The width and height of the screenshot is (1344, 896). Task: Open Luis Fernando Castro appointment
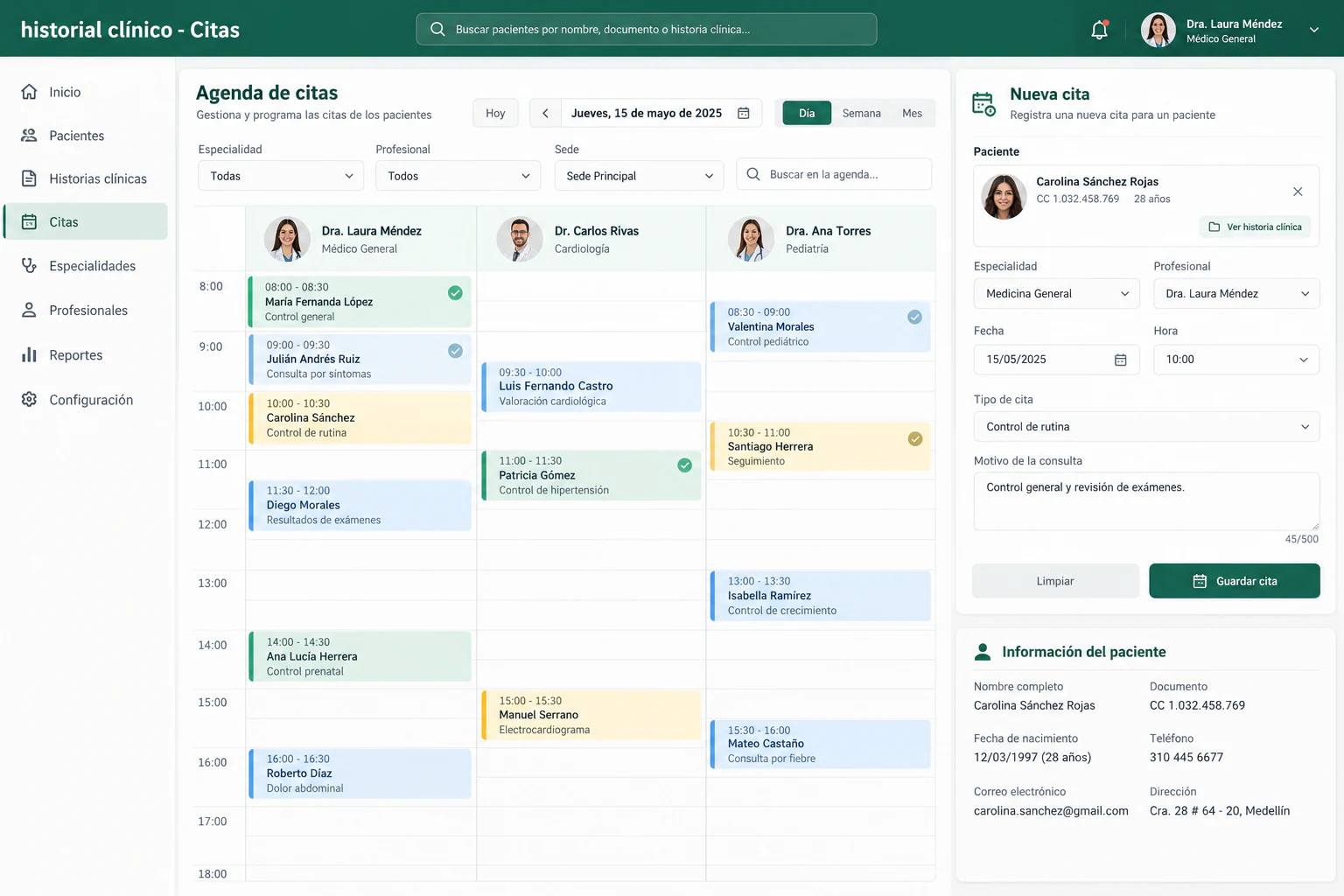[591, 387]
